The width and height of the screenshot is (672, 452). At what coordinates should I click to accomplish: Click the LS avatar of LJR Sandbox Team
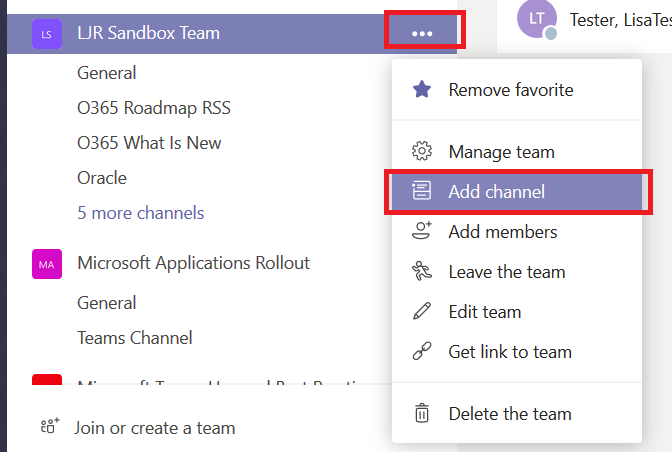coord(47,34)
